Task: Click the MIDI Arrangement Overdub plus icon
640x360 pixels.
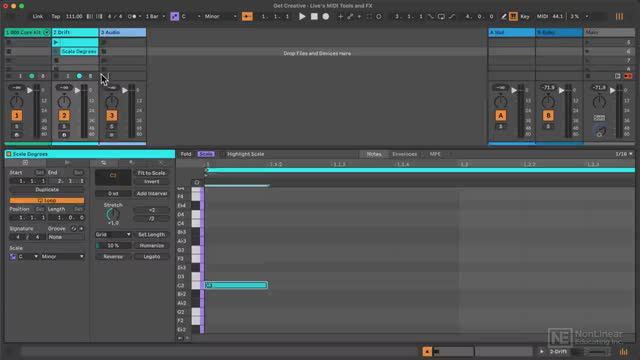Action: [x=340, y=16]
